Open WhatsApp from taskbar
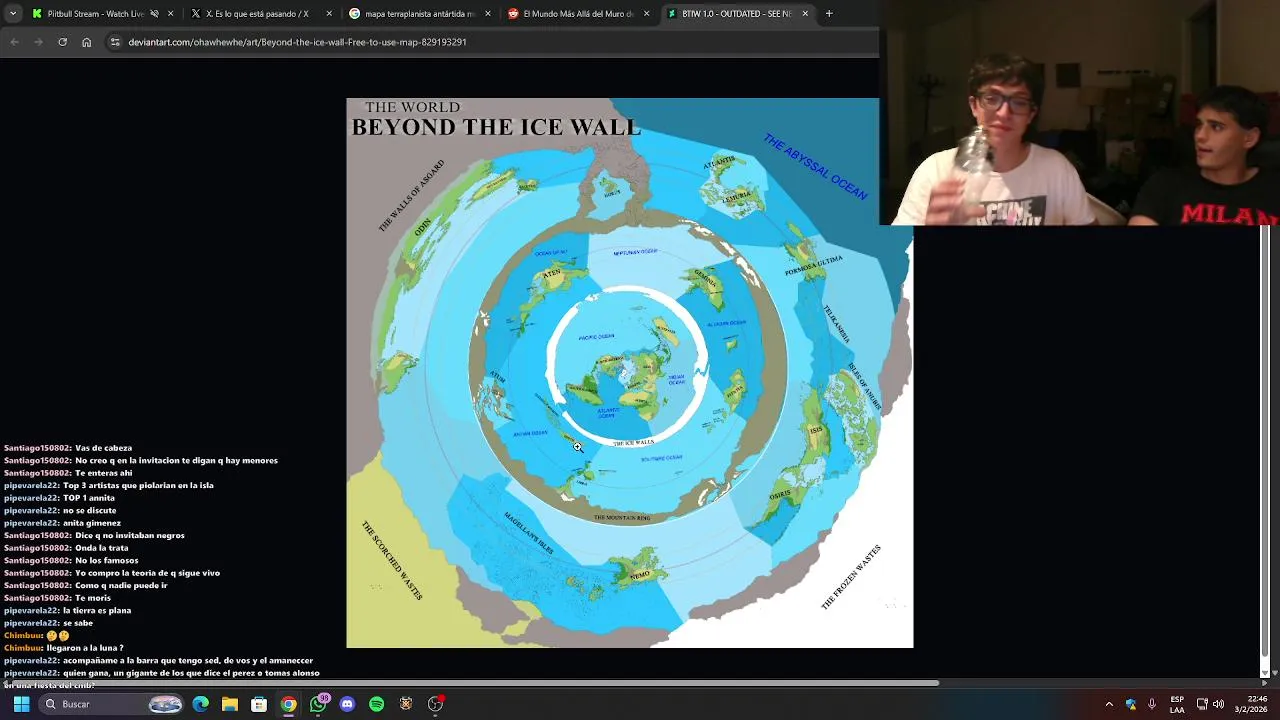This screenshot has width=1280, height=720. (x=318, y=704)
